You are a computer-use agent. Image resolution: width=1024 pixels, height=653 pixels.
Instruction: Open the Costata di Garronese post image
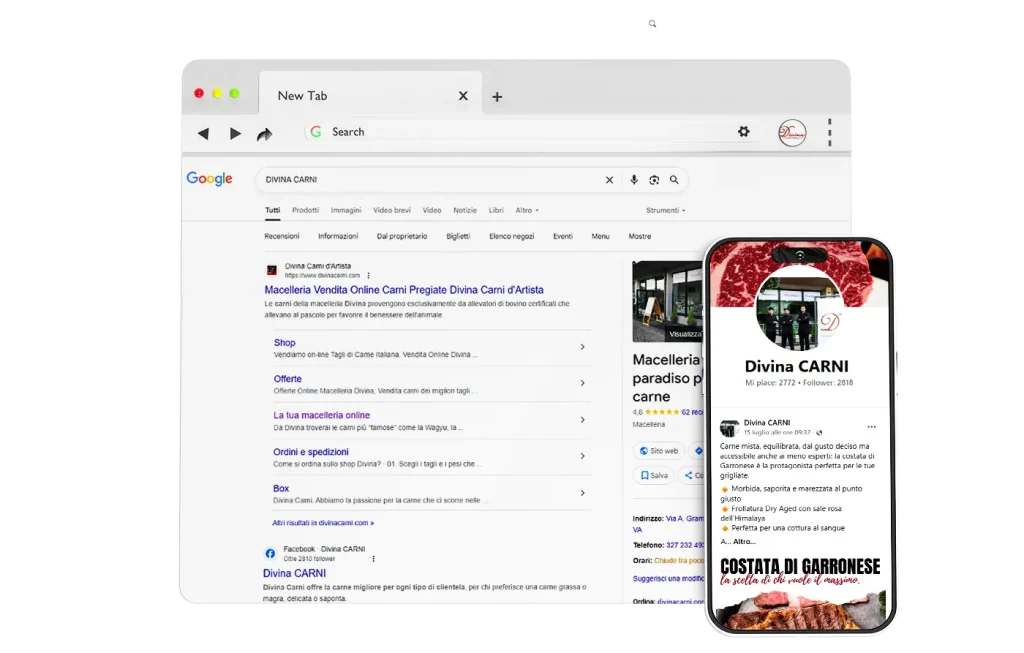click(800, 592)
